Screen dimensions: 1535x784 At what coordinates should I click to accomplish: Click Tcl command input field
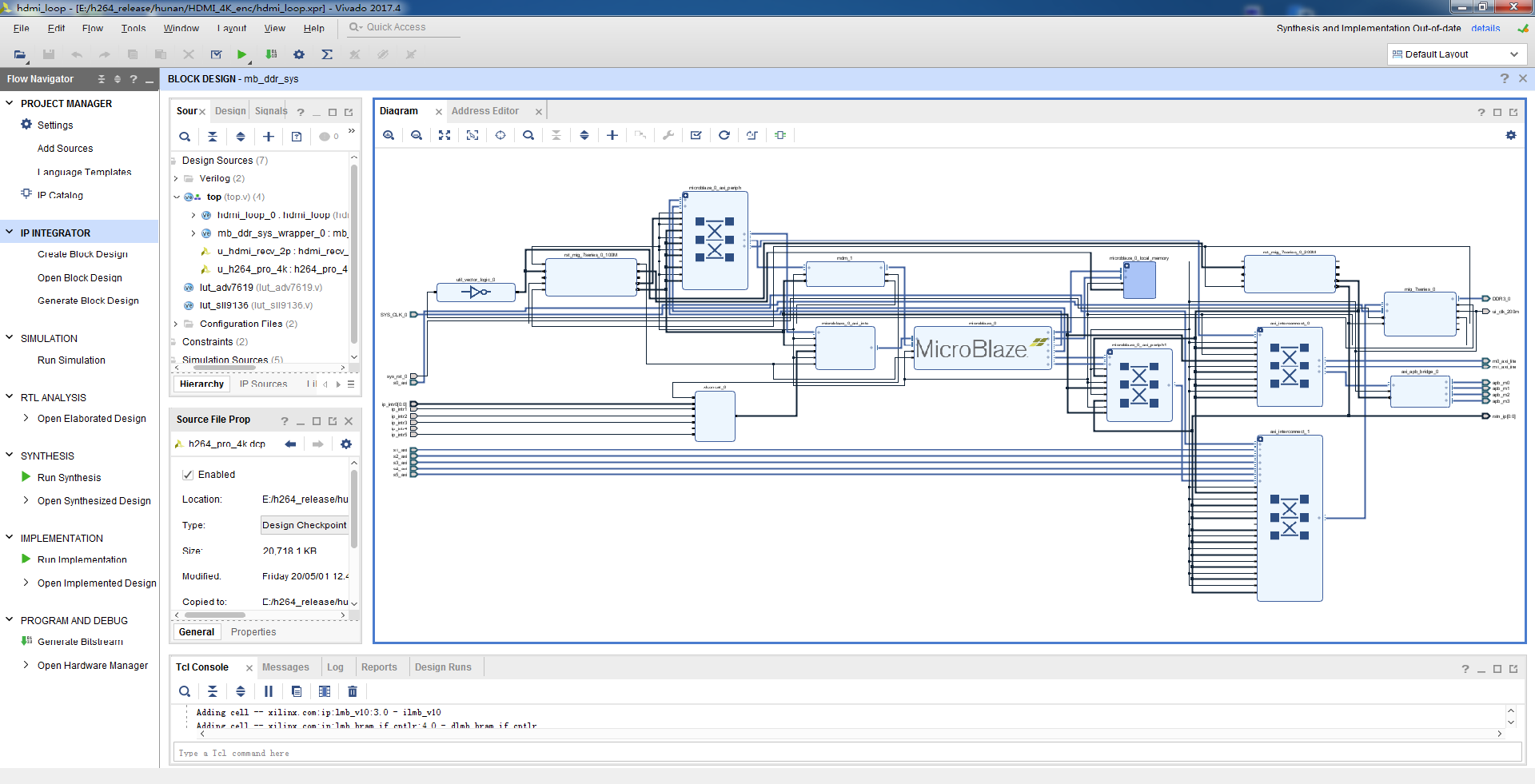[x=847, y=753]
